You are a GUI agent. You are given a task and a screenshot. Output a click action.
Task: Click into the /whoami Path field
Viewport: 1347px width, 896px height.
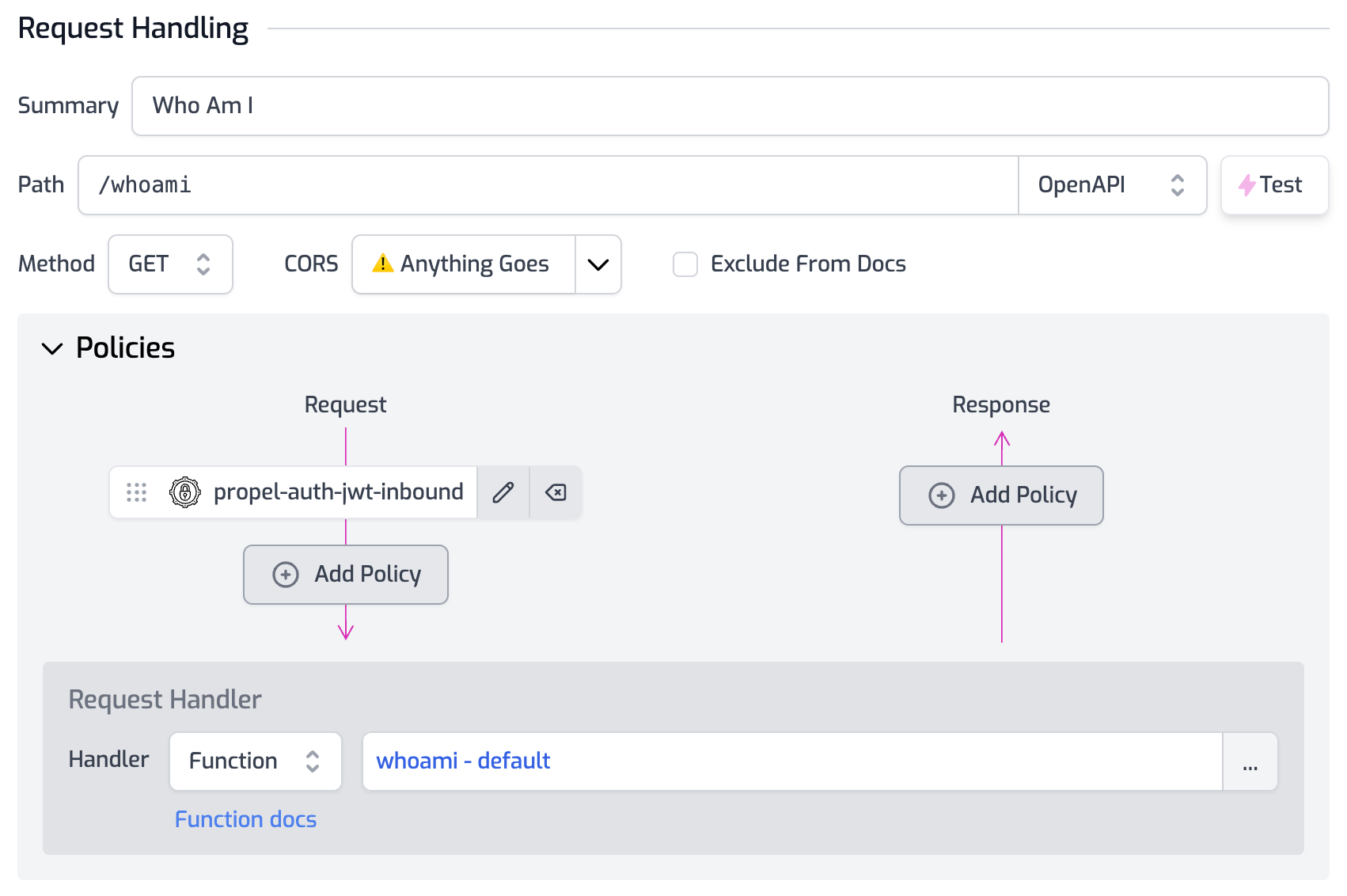click(x=546, y=185)
